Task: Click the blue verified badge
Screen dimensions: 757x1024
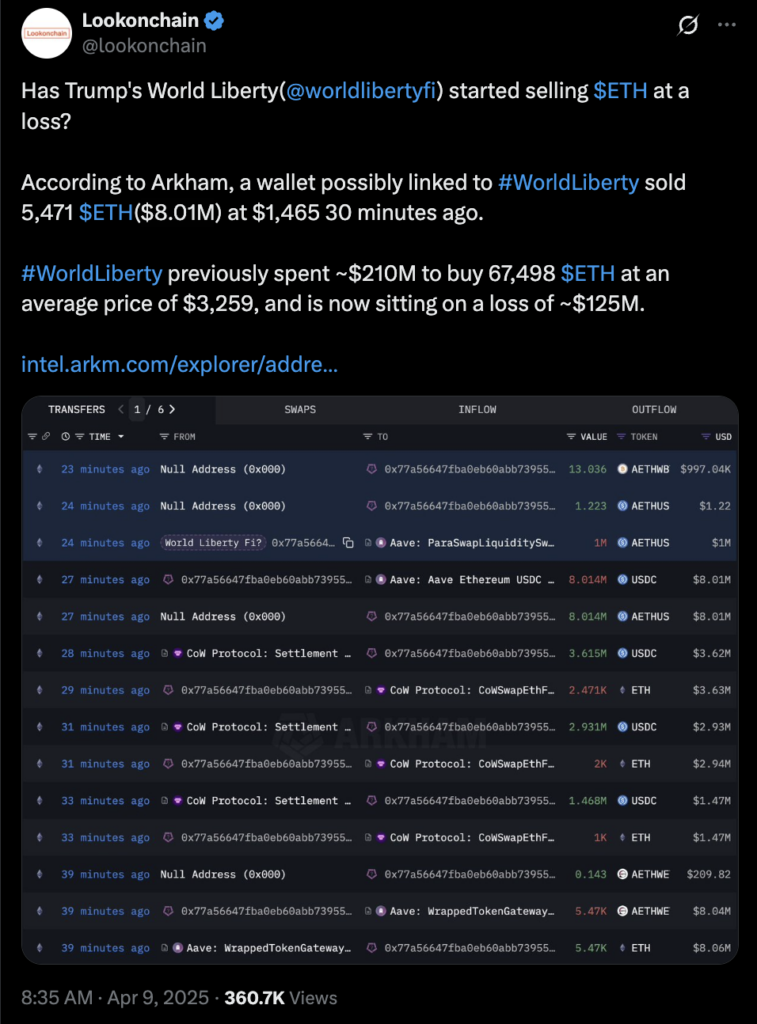Action: 214,21
